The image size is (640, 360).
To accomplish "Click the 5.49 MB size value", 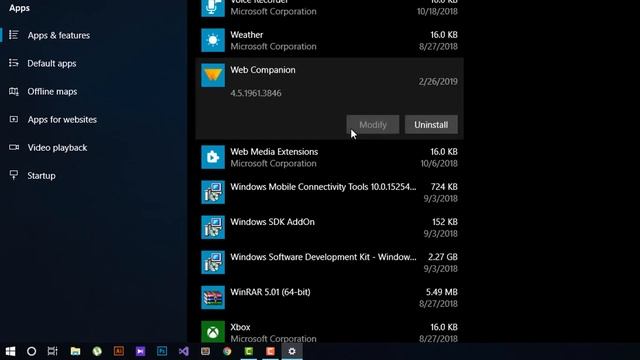I will coord(442,292).
